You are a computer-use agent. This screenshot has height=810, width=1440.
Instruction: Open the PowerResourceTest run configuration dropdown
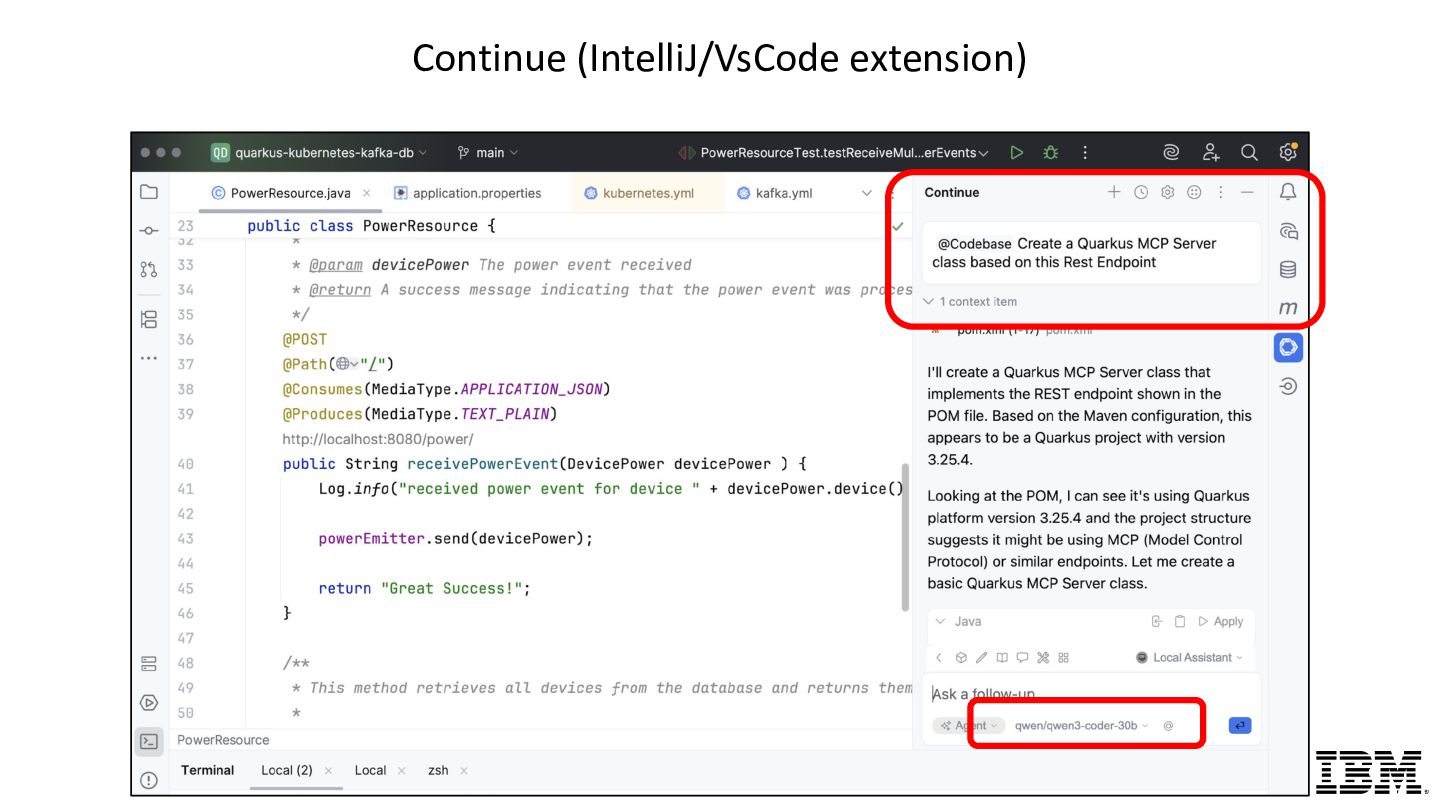click(x=834, y=153)
